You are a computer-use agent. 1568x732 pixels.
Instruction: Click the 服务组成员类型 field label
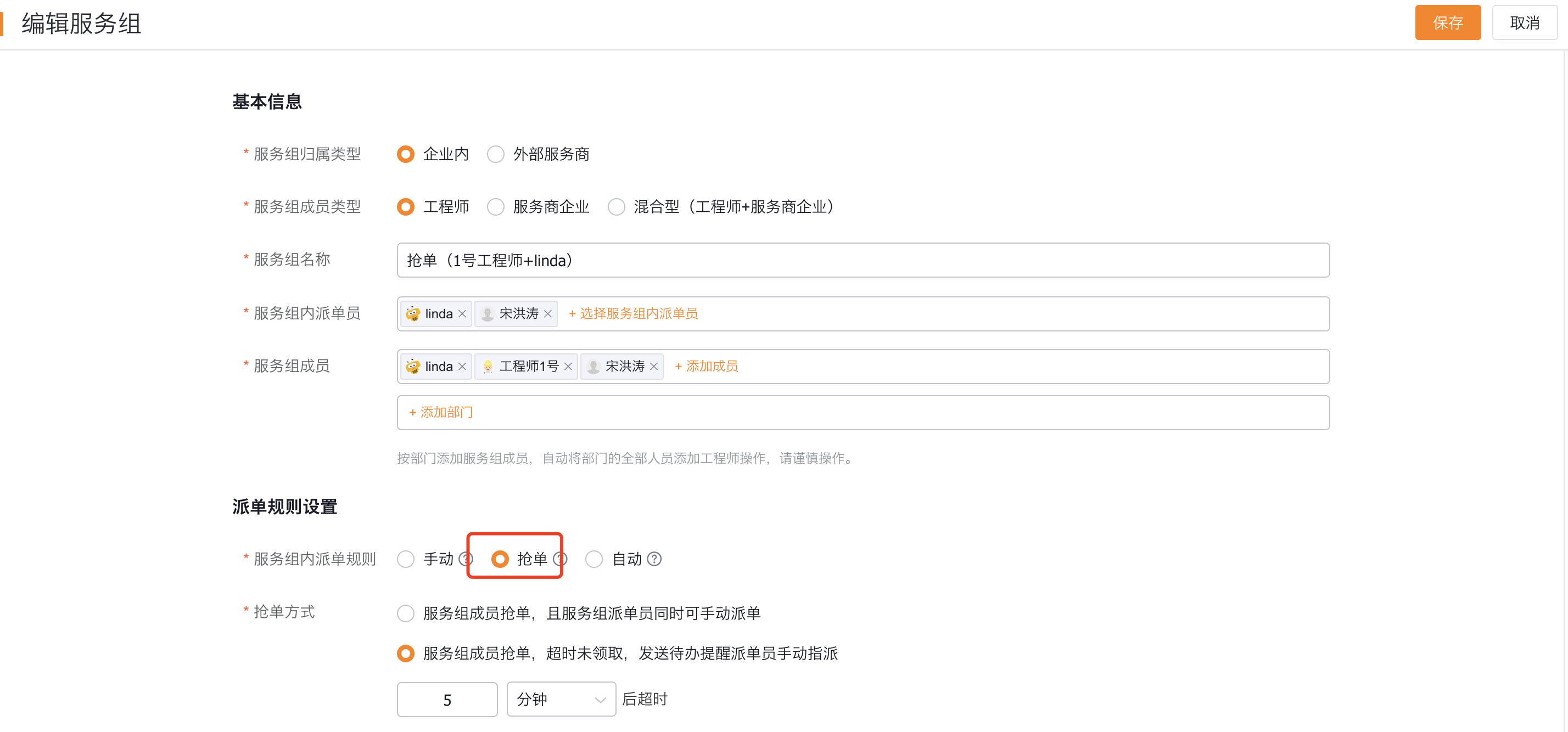click(307, 207)
